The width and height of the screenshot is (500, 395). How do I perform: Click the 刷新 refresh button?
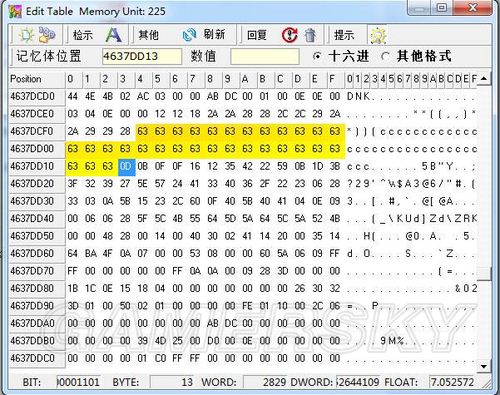215,34
